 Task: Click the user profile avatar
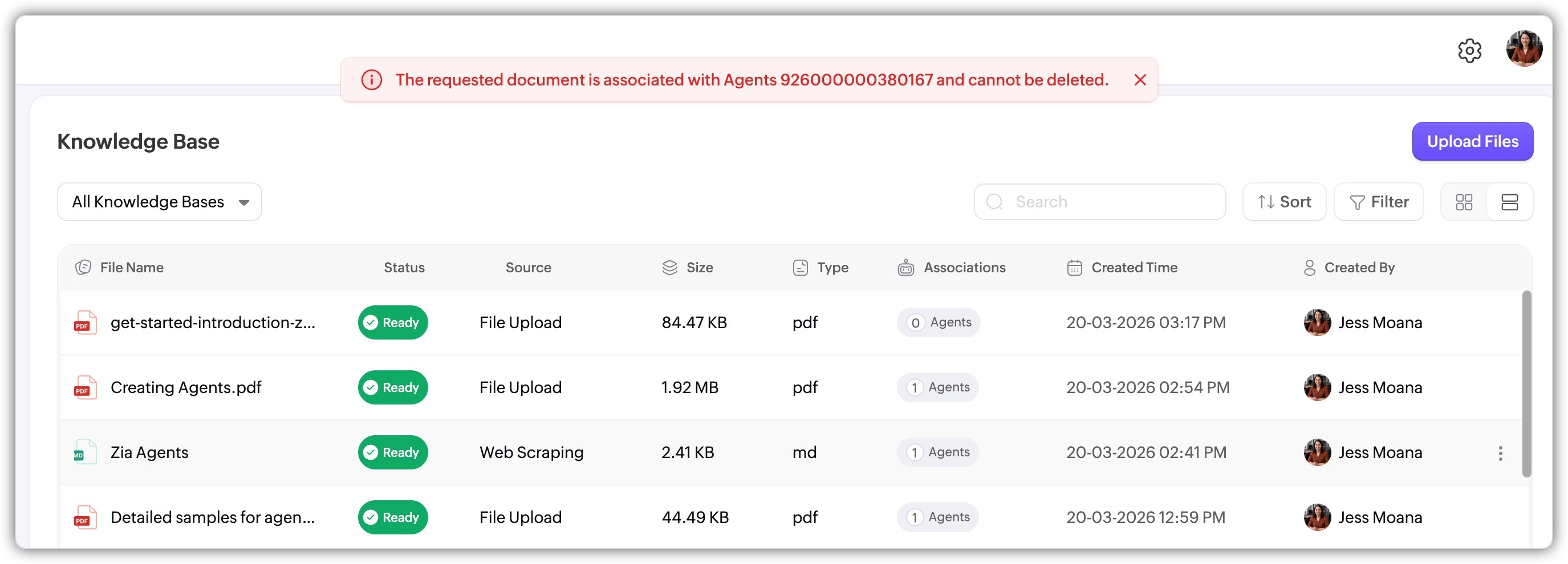[x=1524, y=48]
